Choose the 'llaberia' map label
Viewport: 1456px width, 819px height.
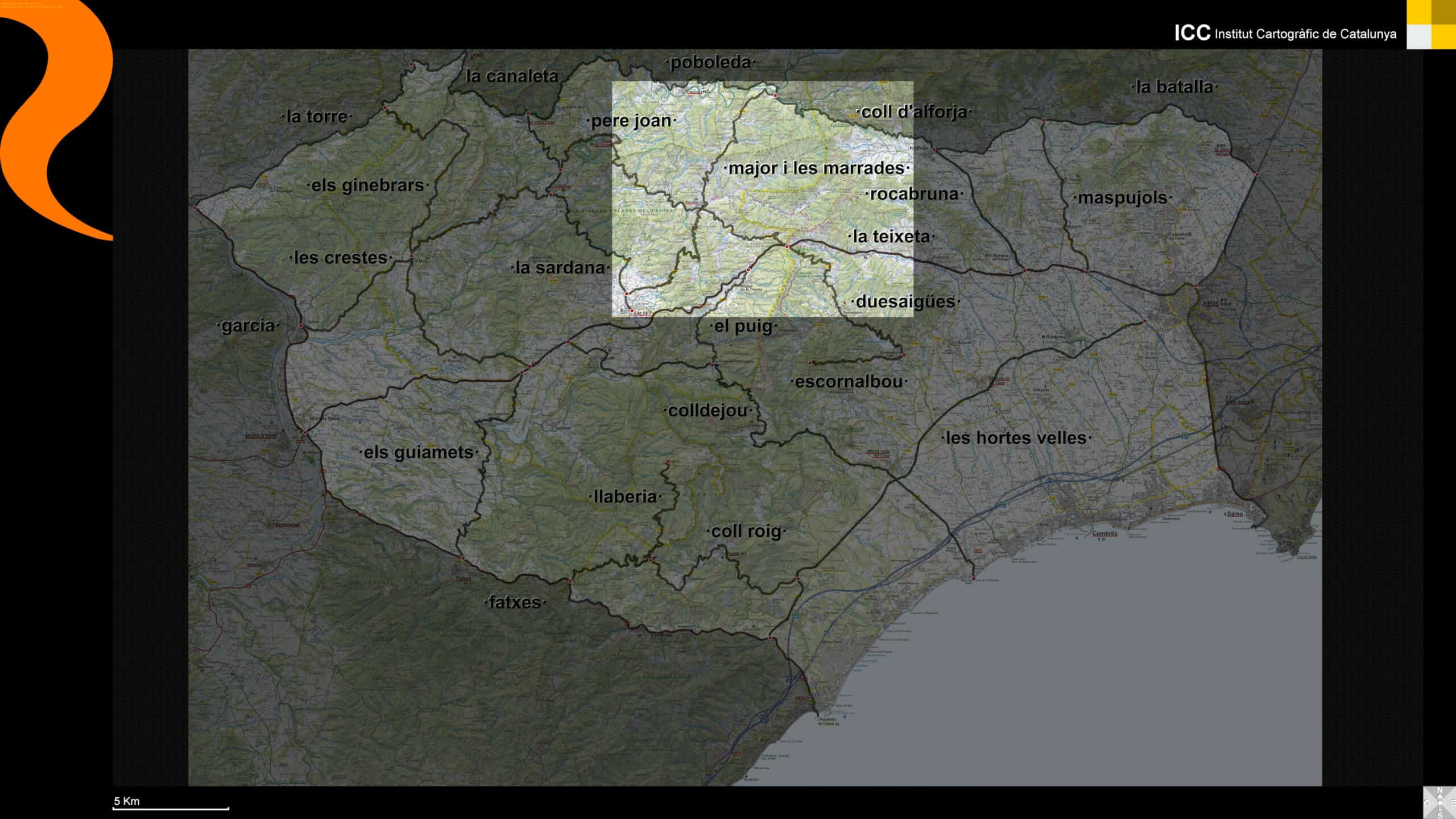(625, 497)
